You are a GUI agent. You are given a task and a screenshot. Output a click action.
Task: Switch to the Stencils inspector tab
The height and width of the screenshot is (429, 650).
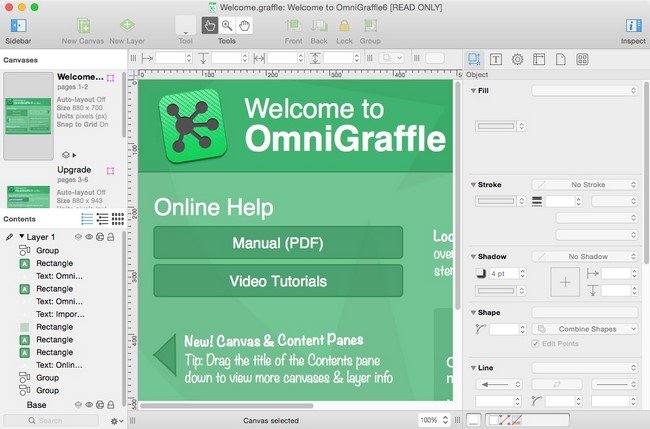pyautogui.click(x=582, y=59)
